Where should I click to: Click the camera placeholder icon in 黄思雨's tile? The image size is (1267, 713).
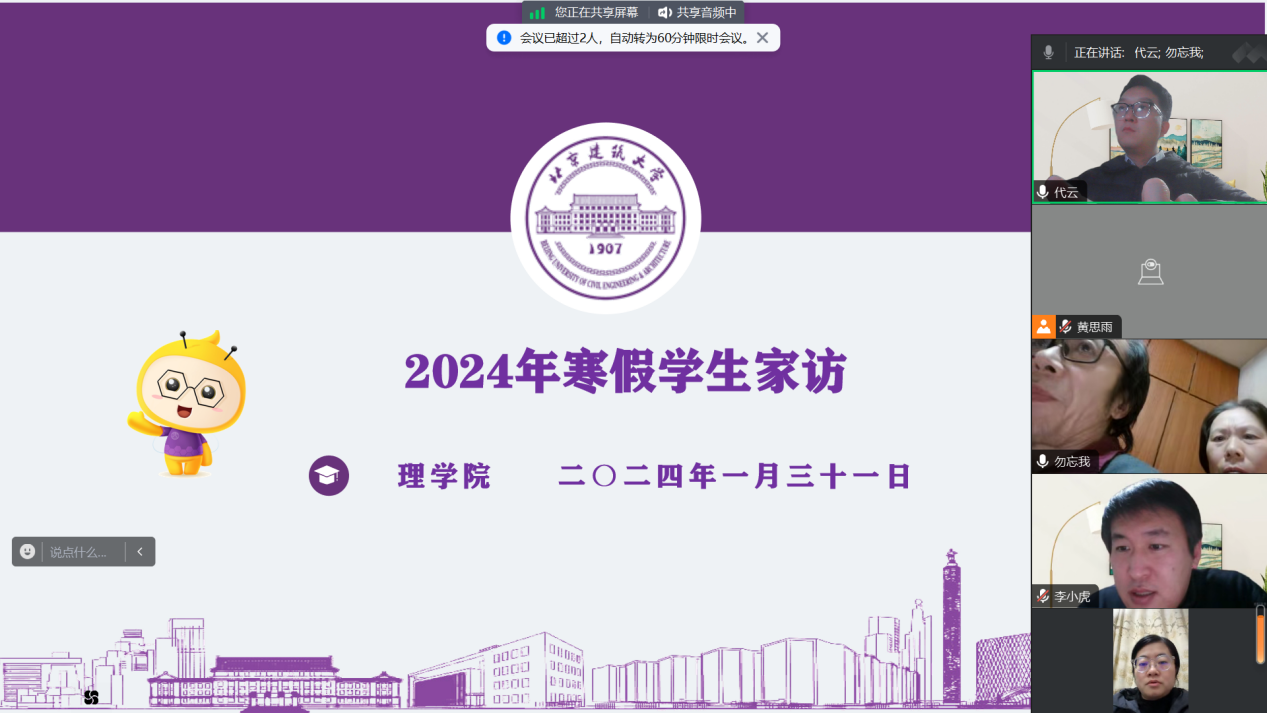point(1150,271)
